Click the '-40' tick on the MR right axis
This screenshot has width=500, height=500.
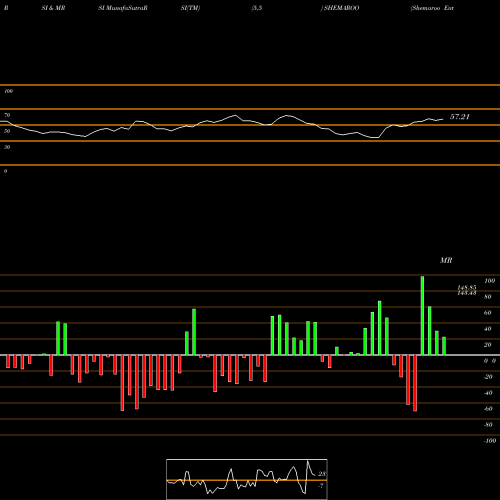coord(488,393)
